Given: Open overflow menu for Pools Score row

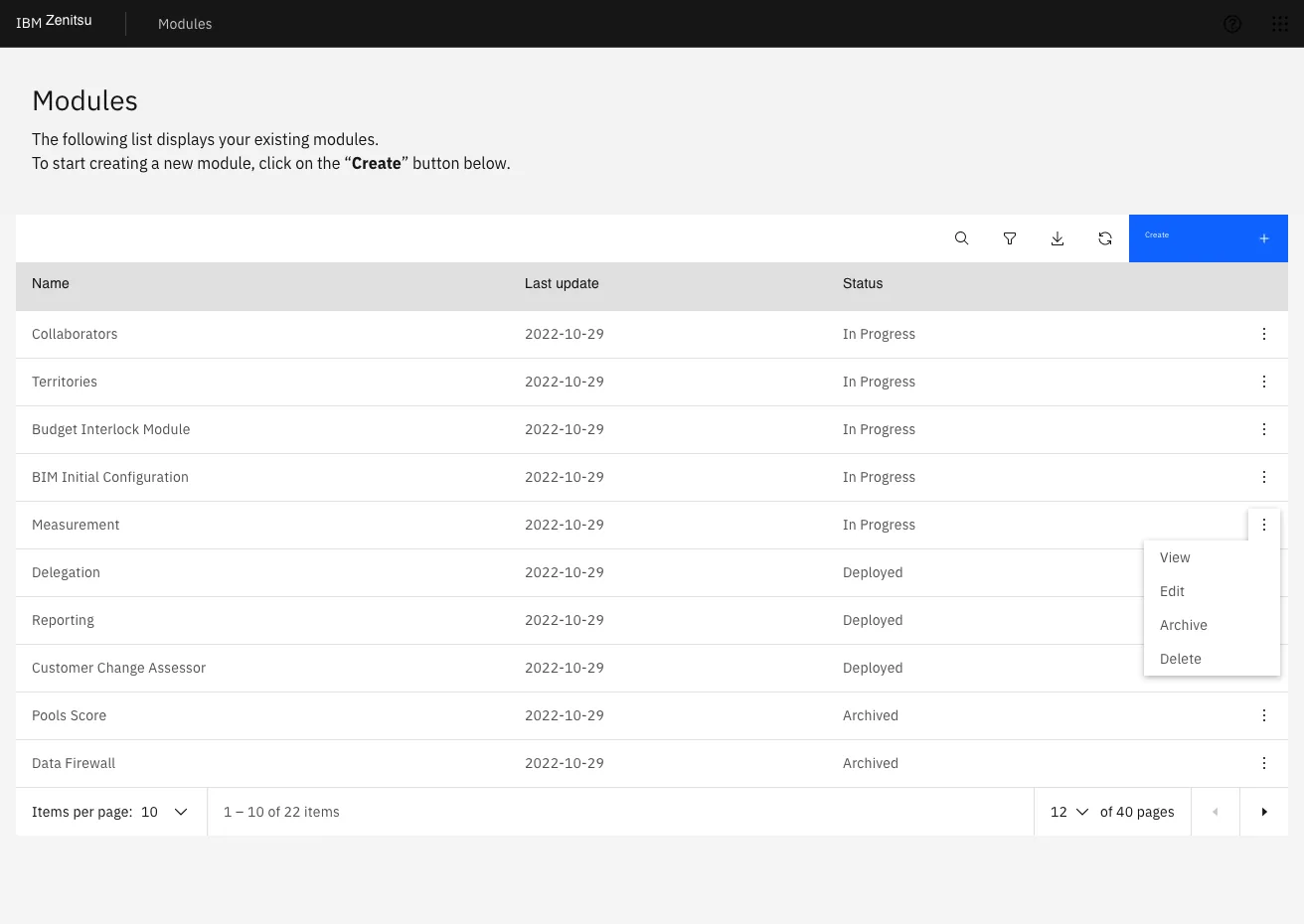Looking at the screenshot, I should [x=1263, y=715].
